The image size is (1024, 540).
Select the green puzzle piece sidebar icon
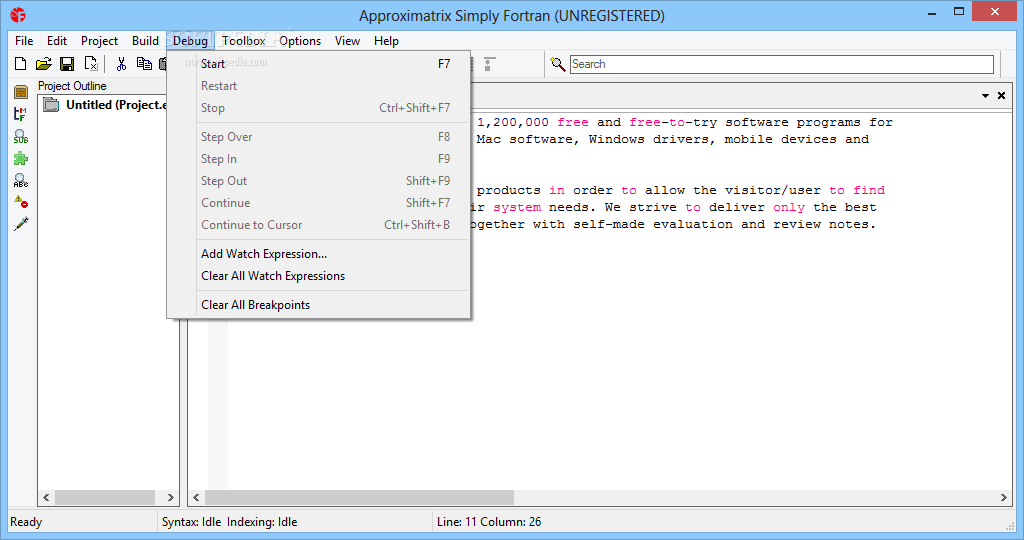(x=21, y=159)
